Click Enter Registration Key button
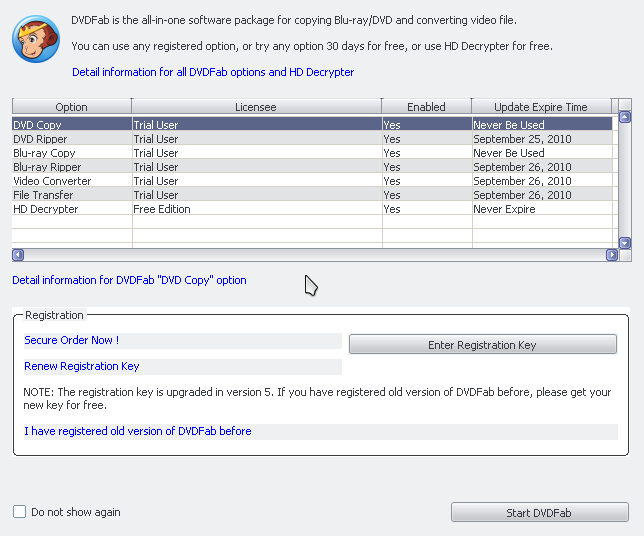644x536 pixels. click(x=483, y=344)
